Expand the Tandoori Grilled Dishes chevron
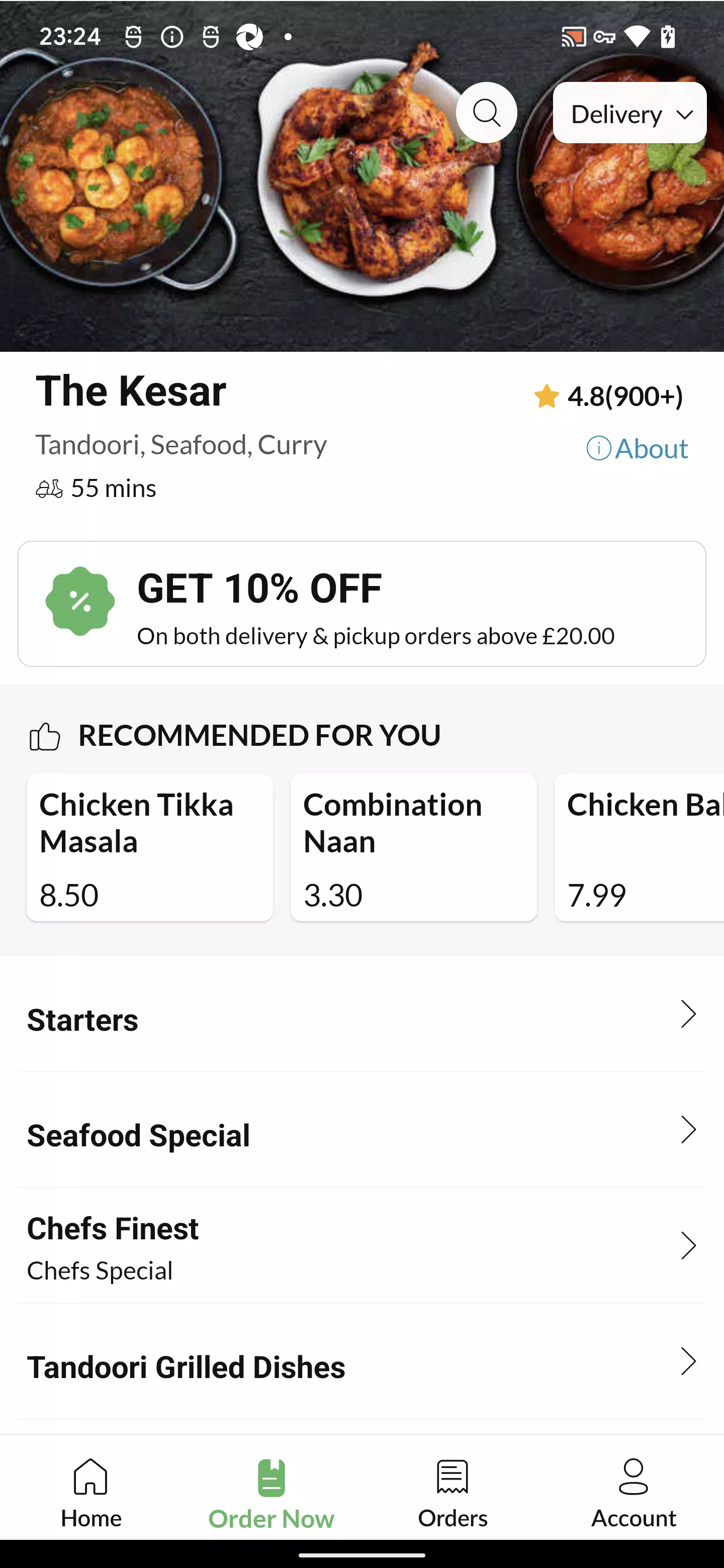This screenshot has width=724, height=1568. click(x=688, y=1361)
